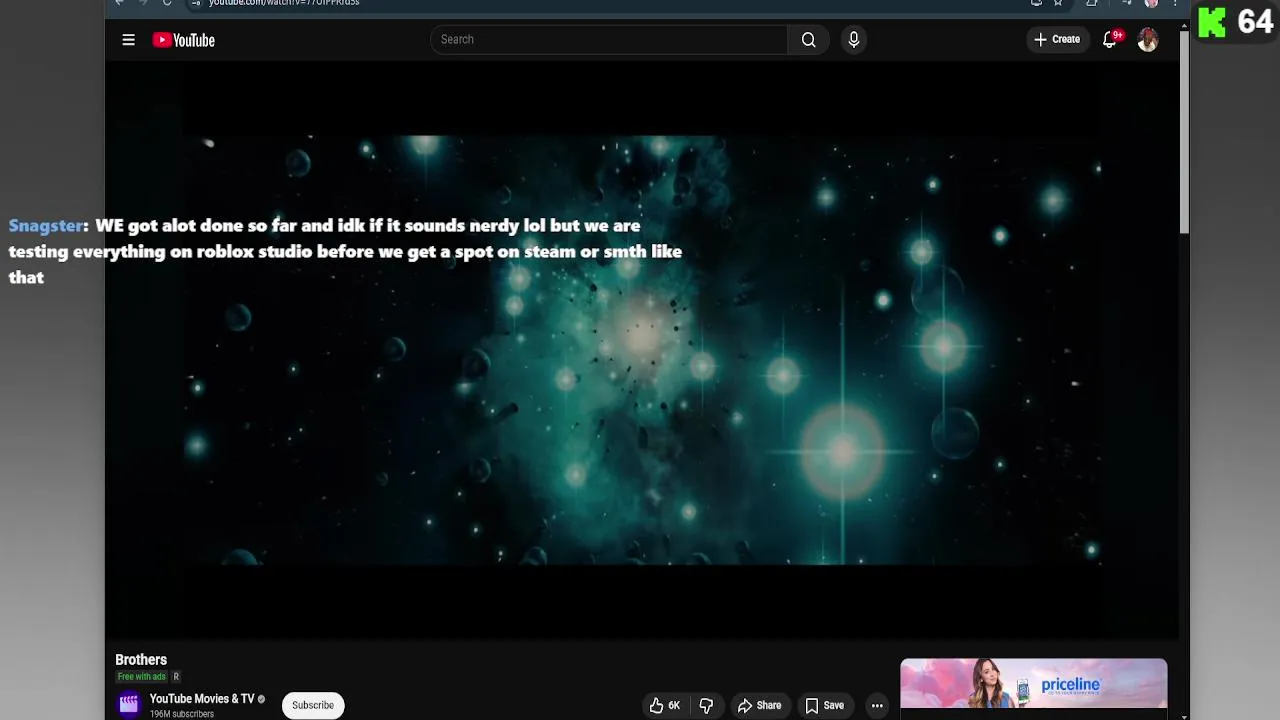This screenshot has height=720, width=1280.
Task: Open the Chrome three-dot menu
Action: coord(1174,3)
